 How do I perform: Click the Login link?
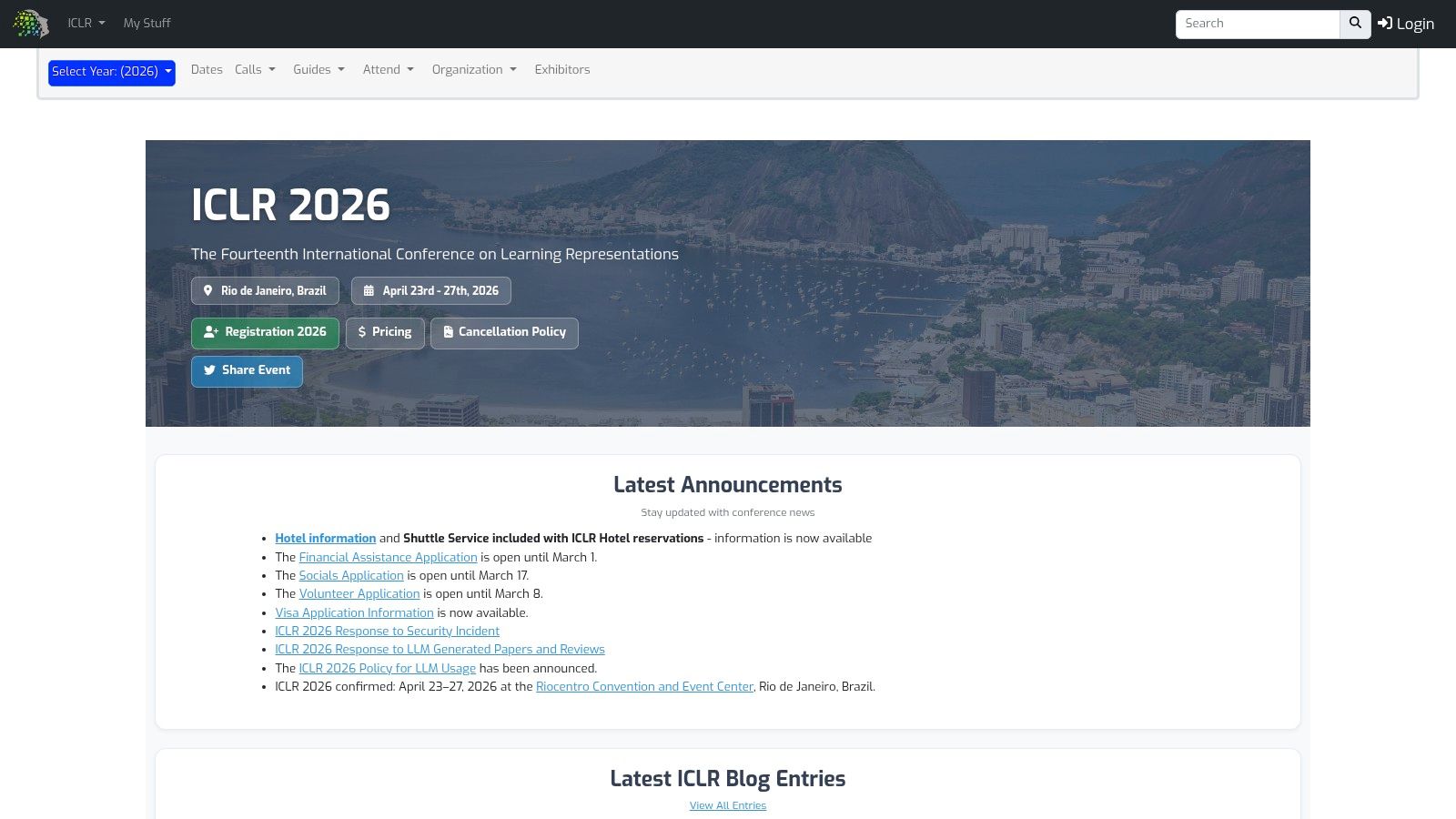coord(1406,24)
